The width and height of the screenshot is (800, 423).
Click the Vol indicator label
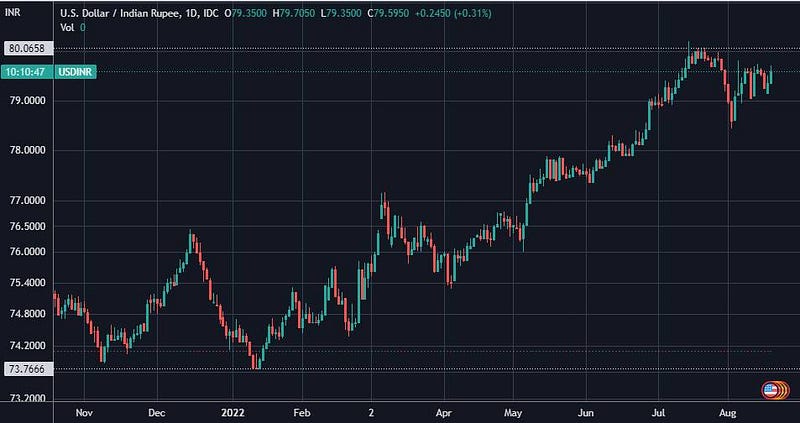[68, 28]
